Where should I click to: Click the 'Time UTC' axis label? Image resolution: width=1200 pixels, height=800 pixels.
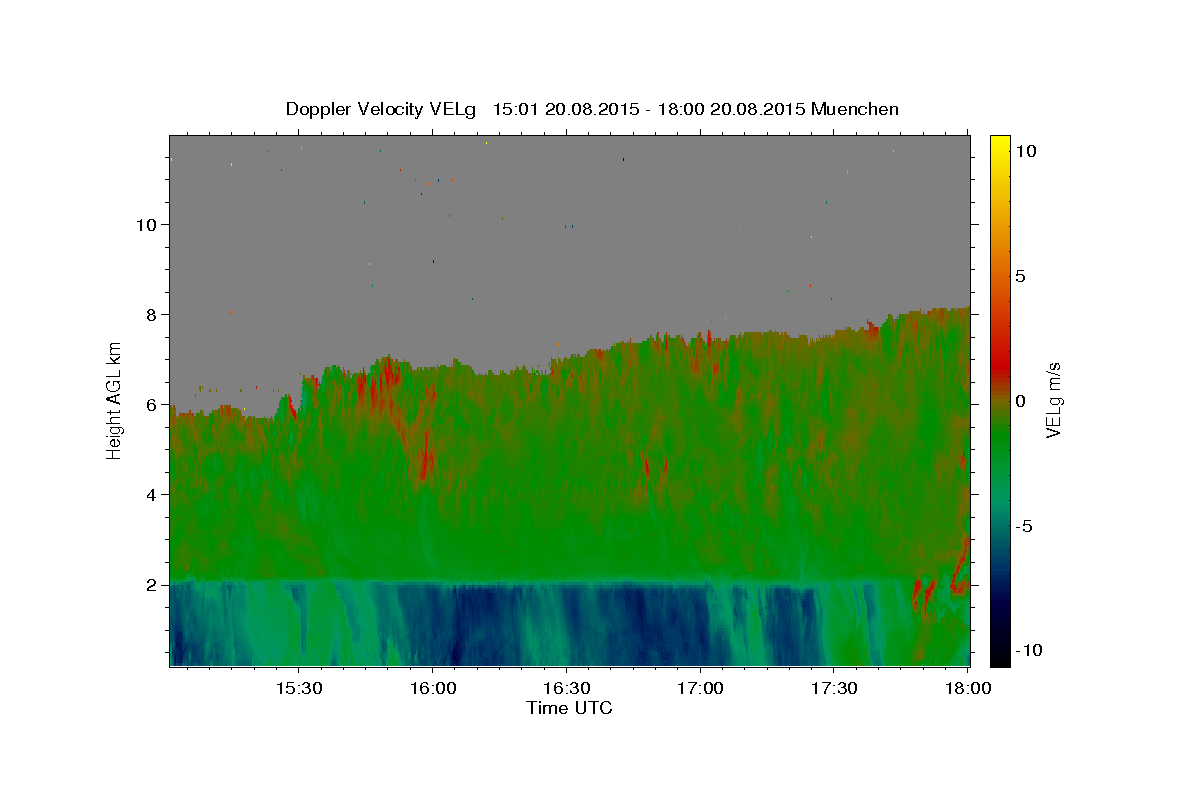569,708
